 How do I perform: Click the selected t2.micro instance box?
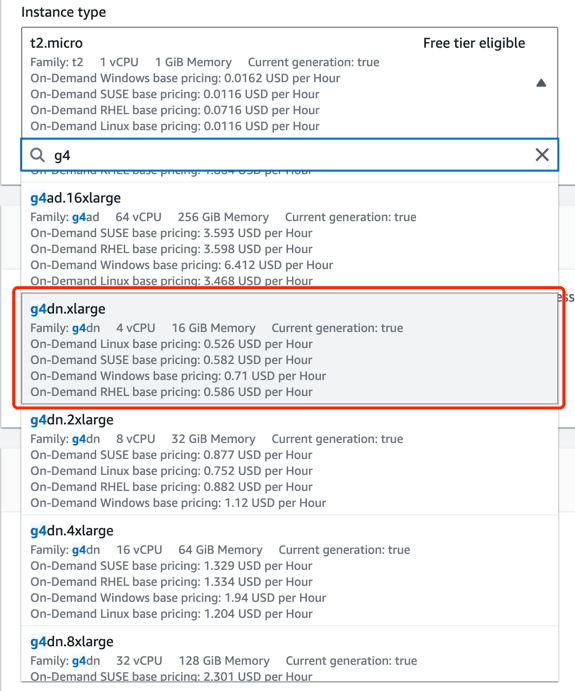point(289,83)
